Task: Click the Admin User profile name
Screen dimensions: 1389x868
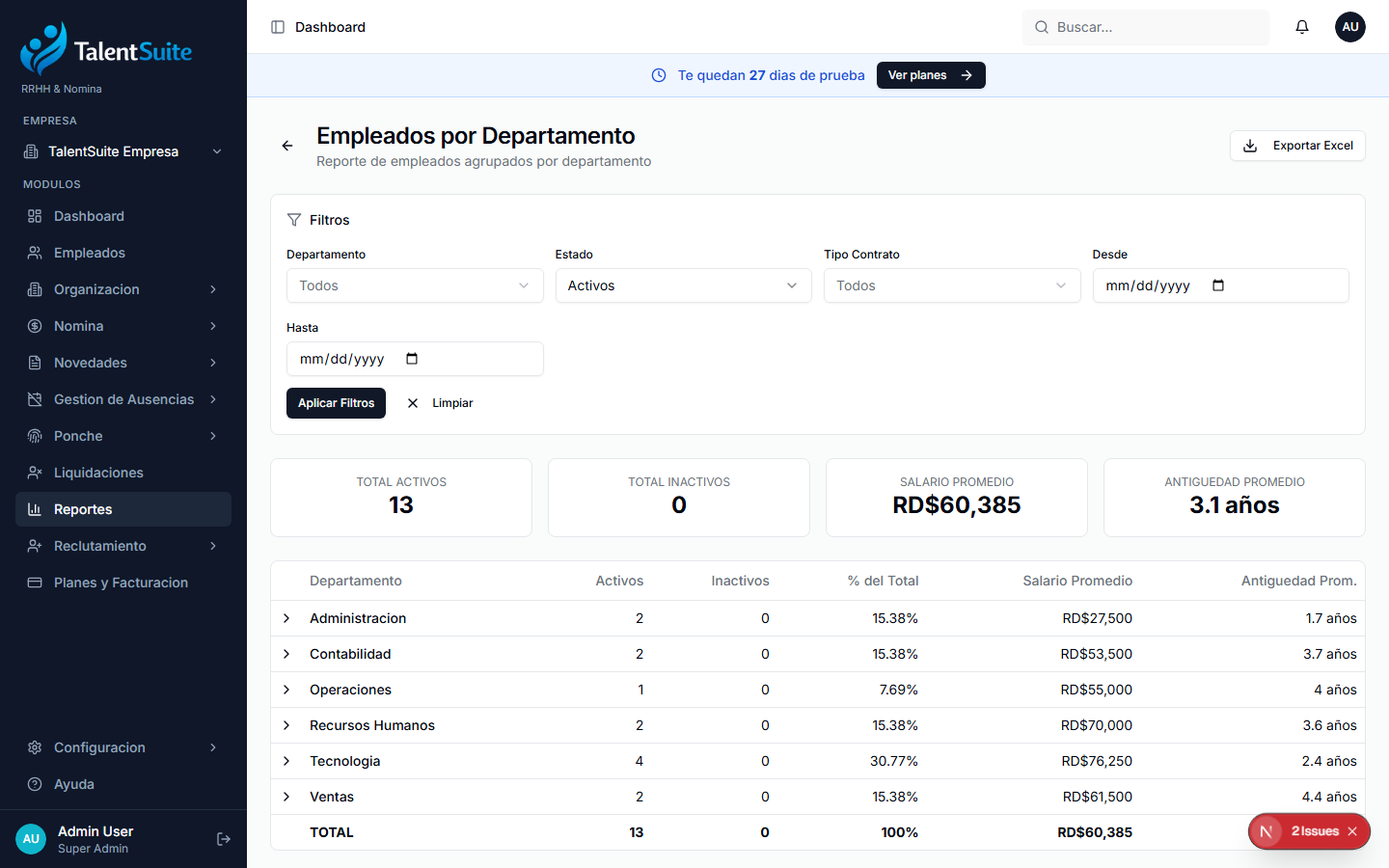Action: pos(95,831)
